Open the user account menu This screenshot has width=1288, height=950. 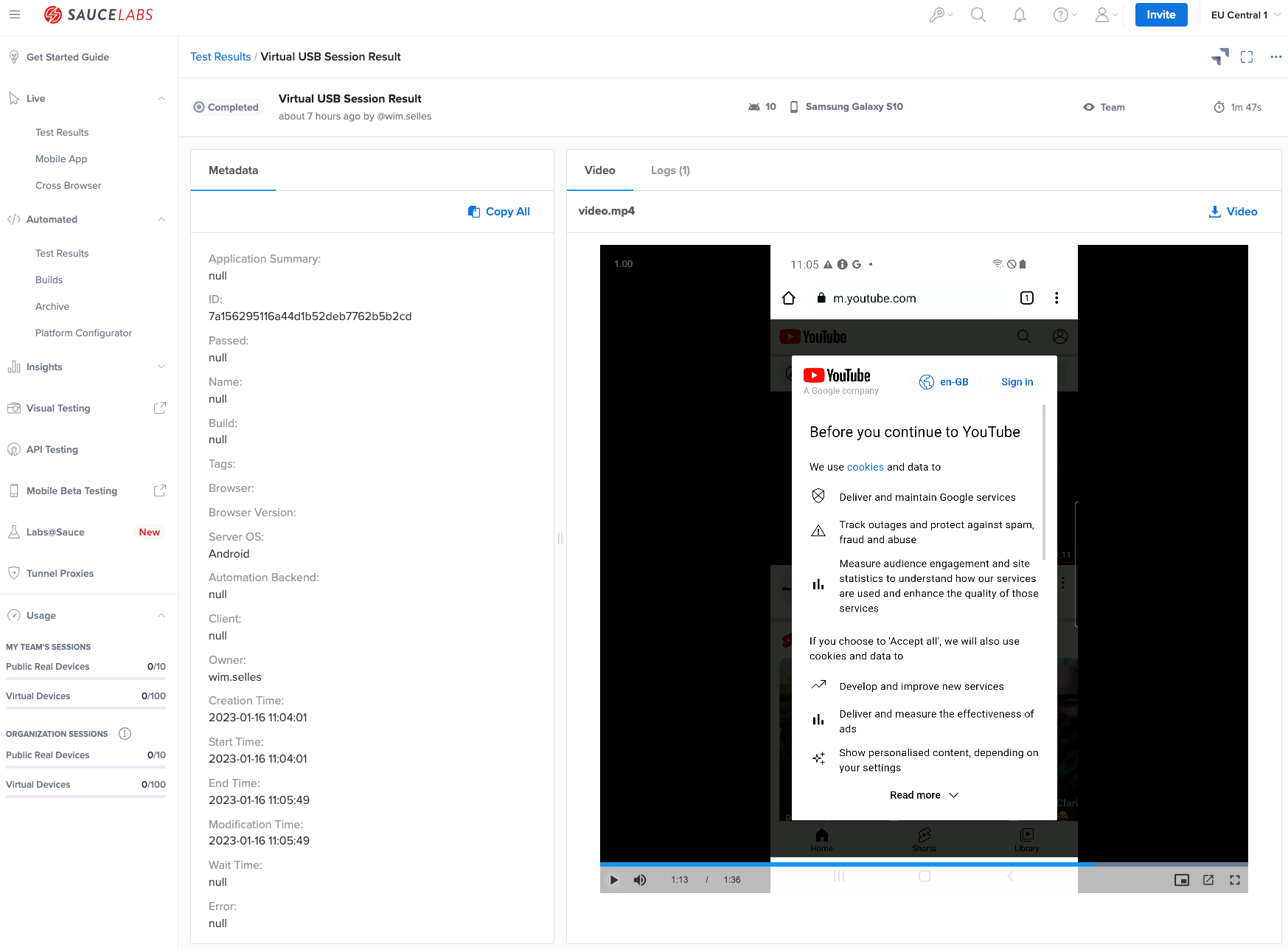coord(1105,15)
